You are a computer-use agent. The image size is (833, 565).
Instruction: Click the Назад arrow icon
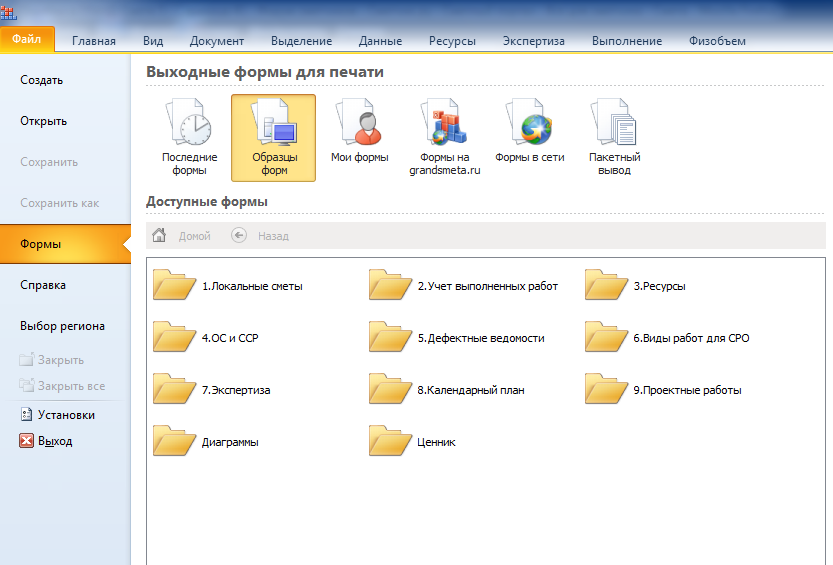[x=239, y=235]
